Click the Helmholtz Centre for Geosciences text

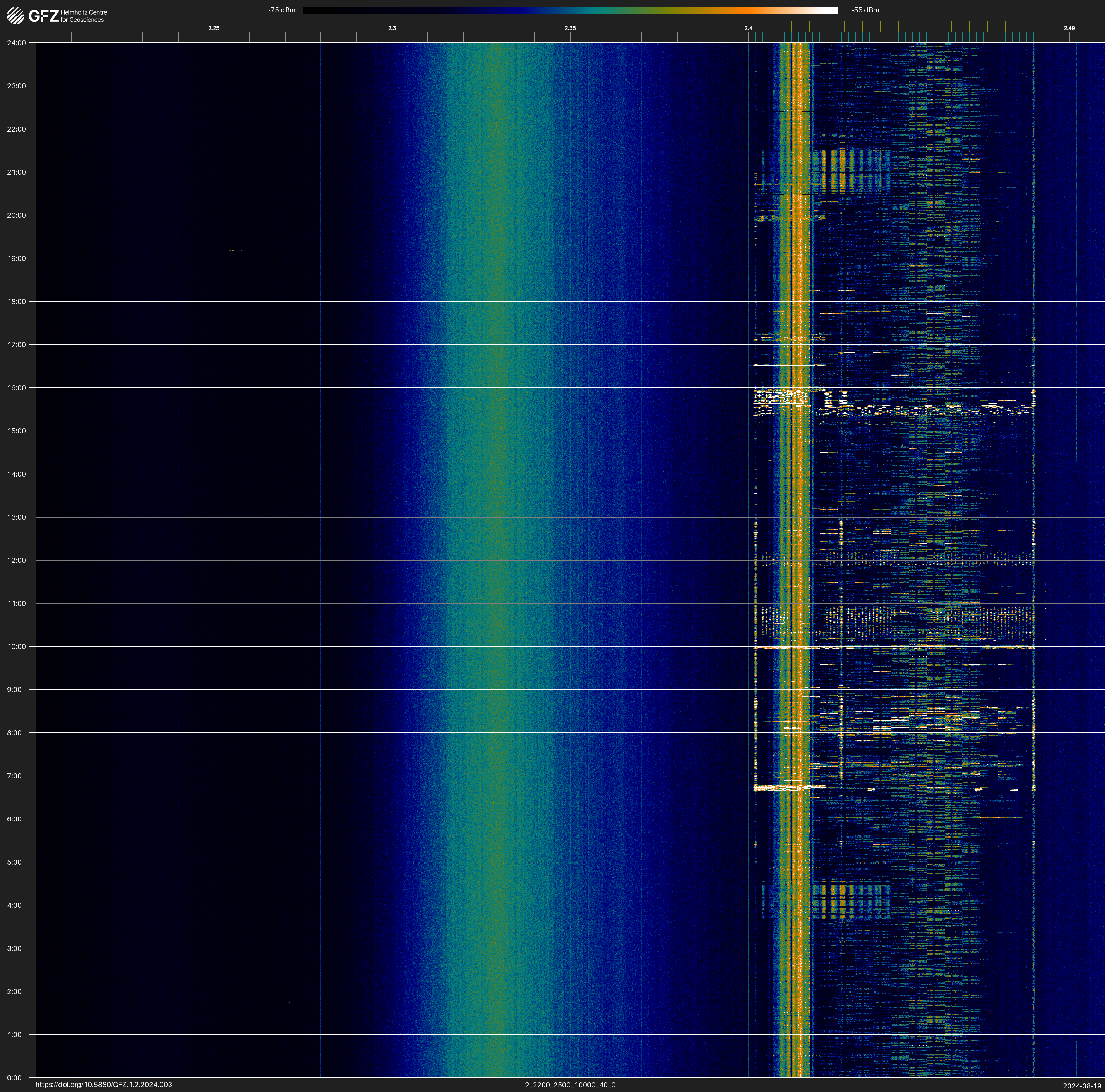[83, 16]
